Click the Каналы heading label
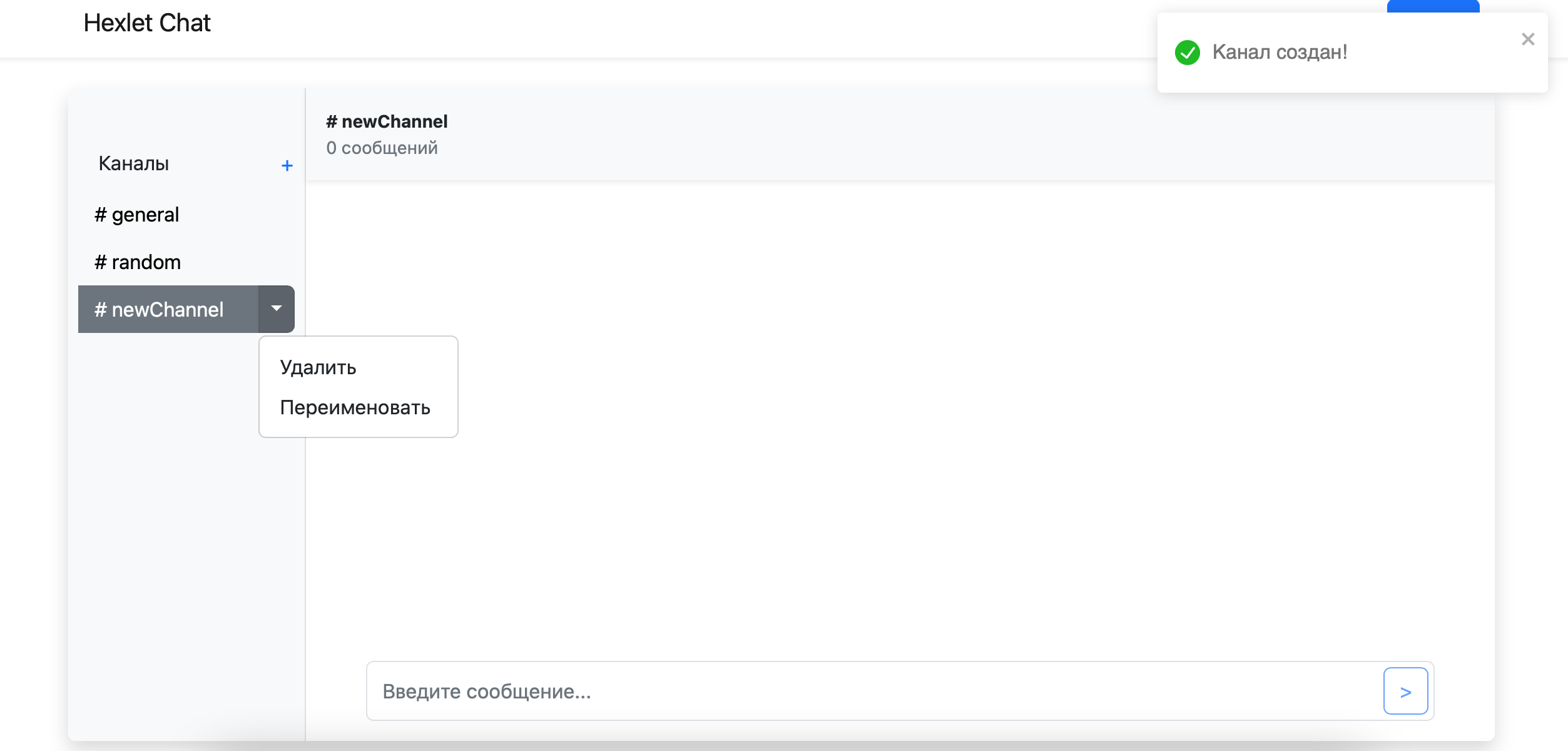The height and width of the screenshot is (751, 1568). pos(133,164)
